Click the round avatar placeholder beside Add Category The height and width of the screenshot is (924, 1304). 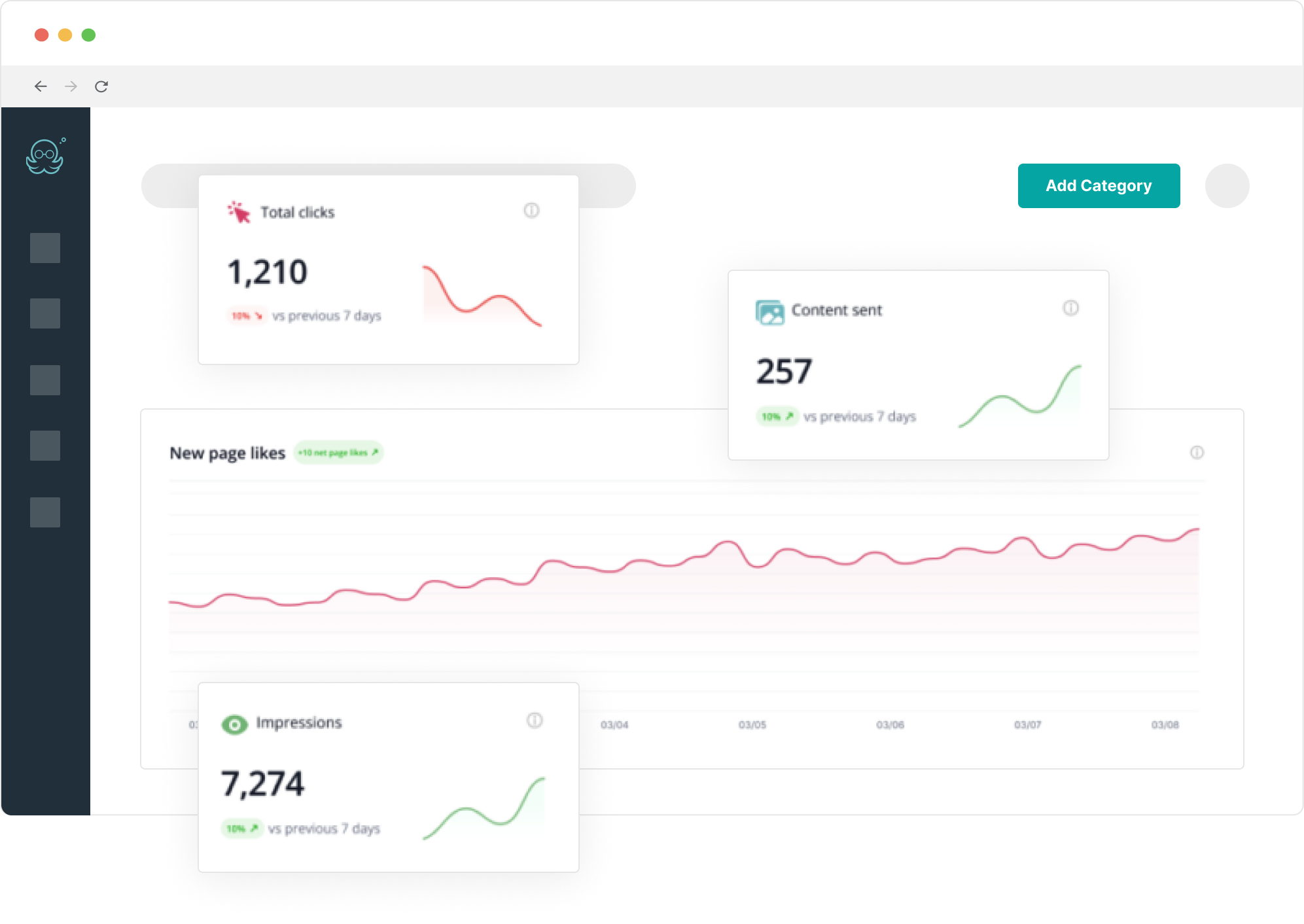[1227, 186]
